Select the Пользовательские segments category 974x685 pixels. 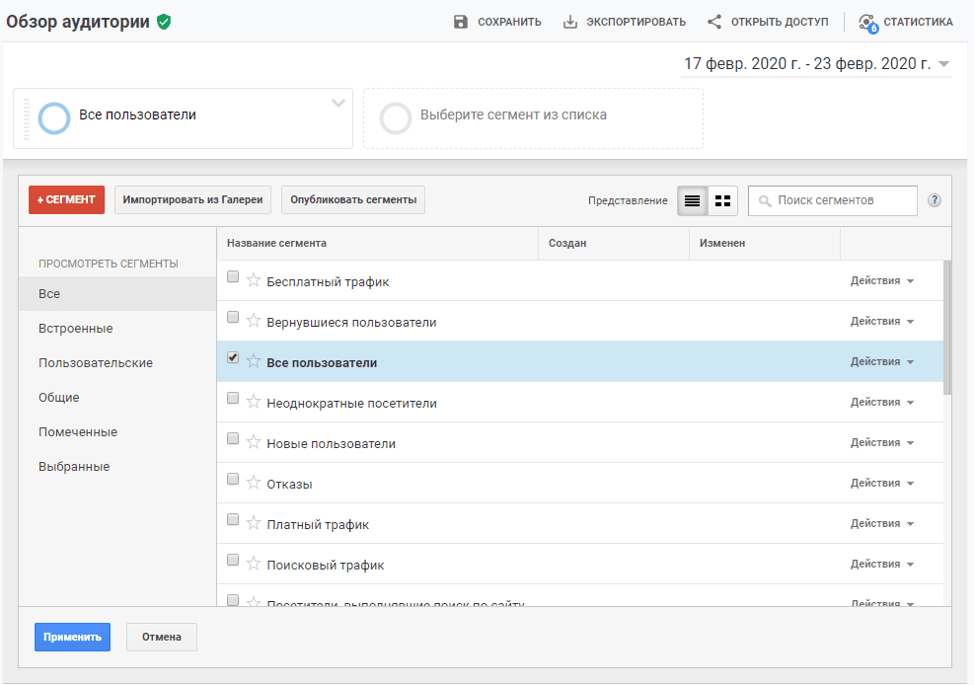coord(117,363)
